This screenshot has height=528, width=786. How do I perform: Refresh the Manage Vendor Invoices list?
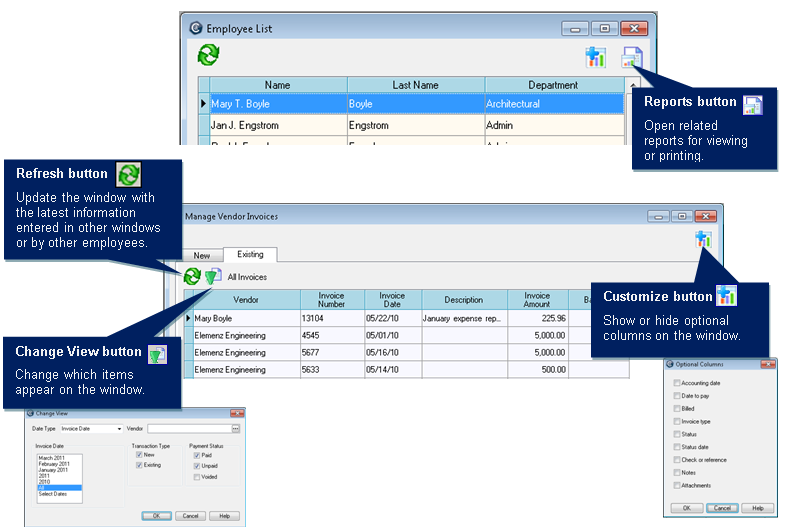pos(192,276)
